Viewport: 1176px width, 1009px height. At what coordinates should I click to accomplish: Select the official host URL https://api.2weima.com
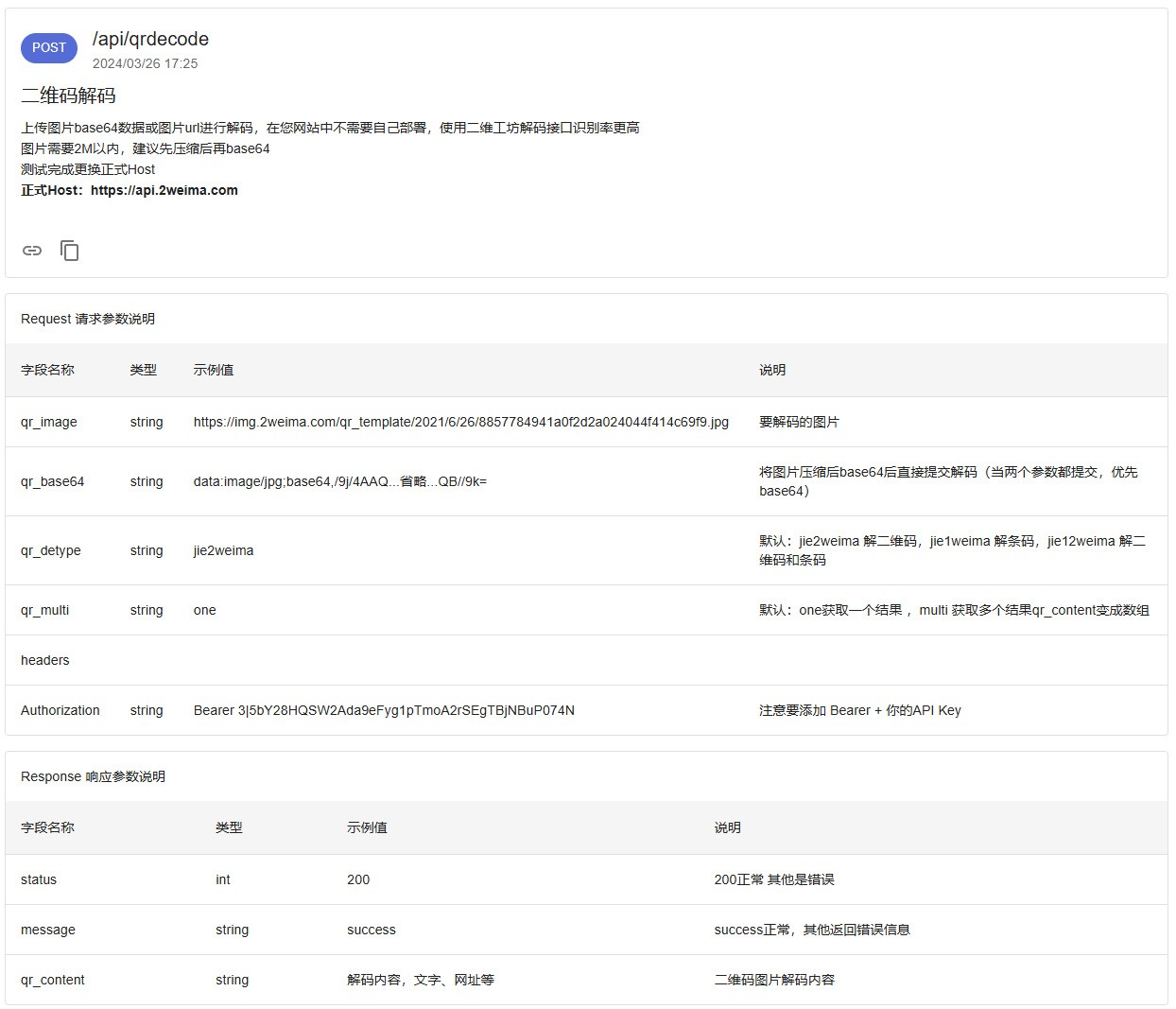coord(164,190)
